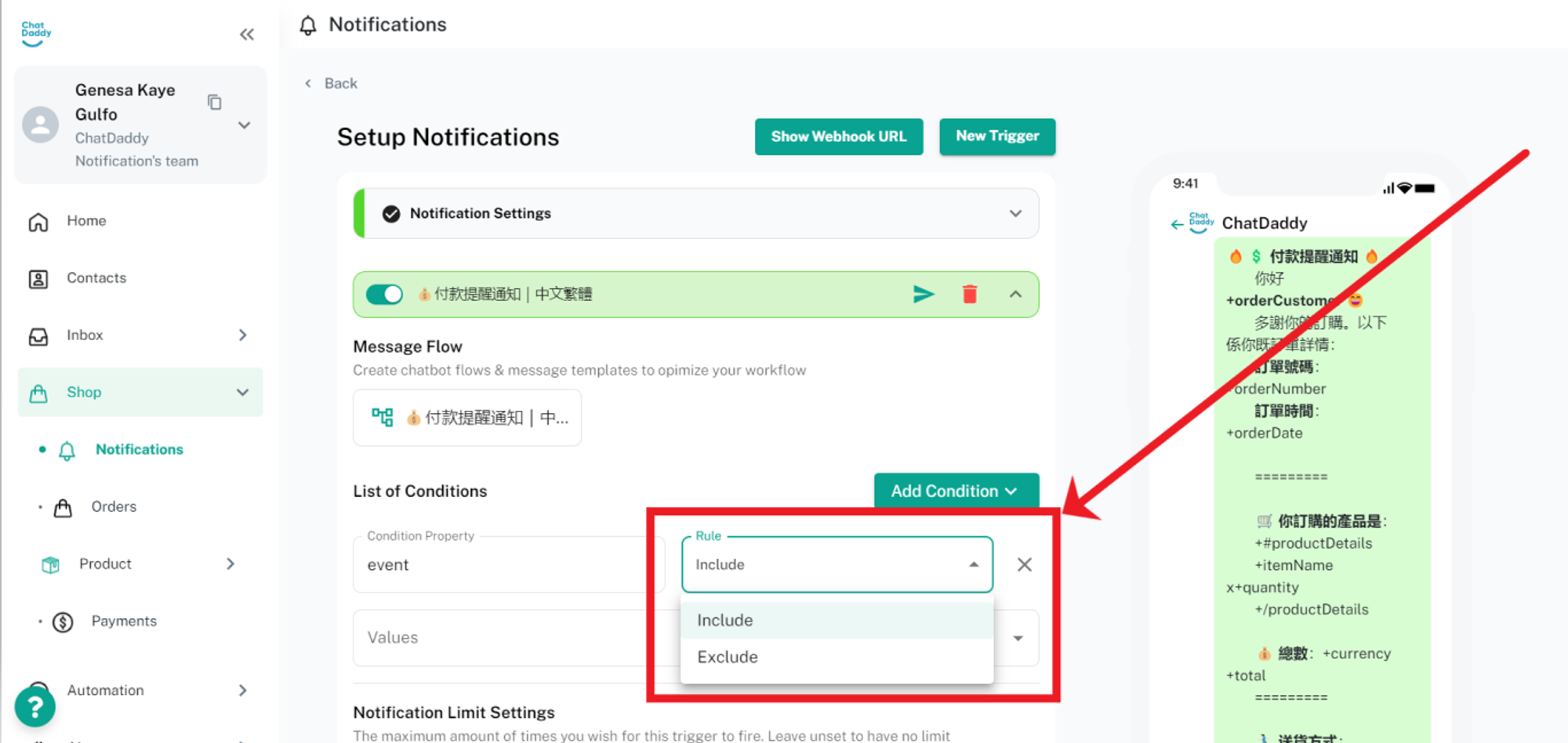1568x743 pixels.
Task: Collapse the 付款提醒通知 trigger panel
Action: 1015,295
